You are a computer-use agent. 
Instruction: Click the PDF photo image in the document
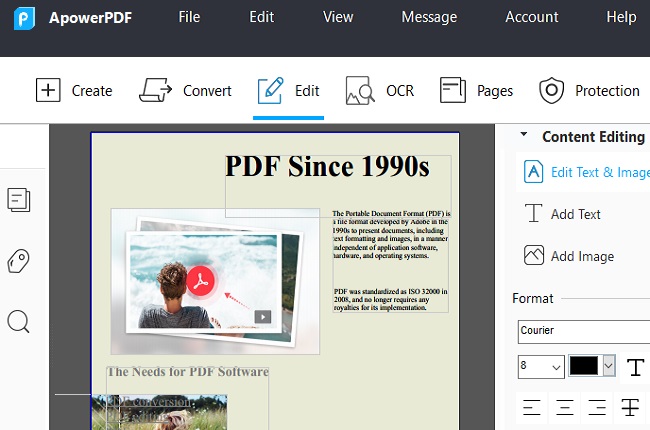pyautogui.click(x=215, y=282)
